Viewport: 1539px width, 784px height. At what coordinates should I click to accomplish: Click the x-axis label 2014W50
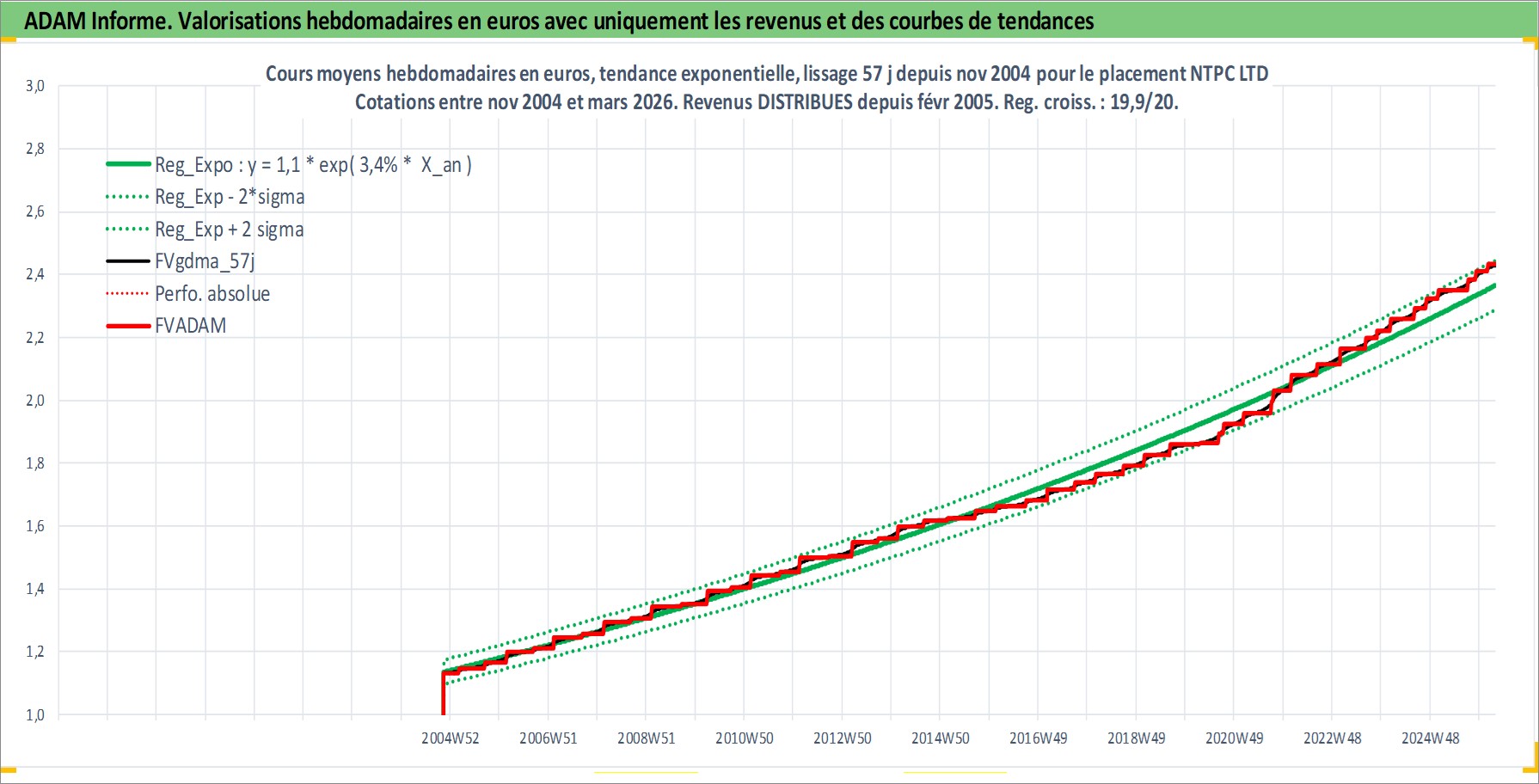(x=940, y=738)
